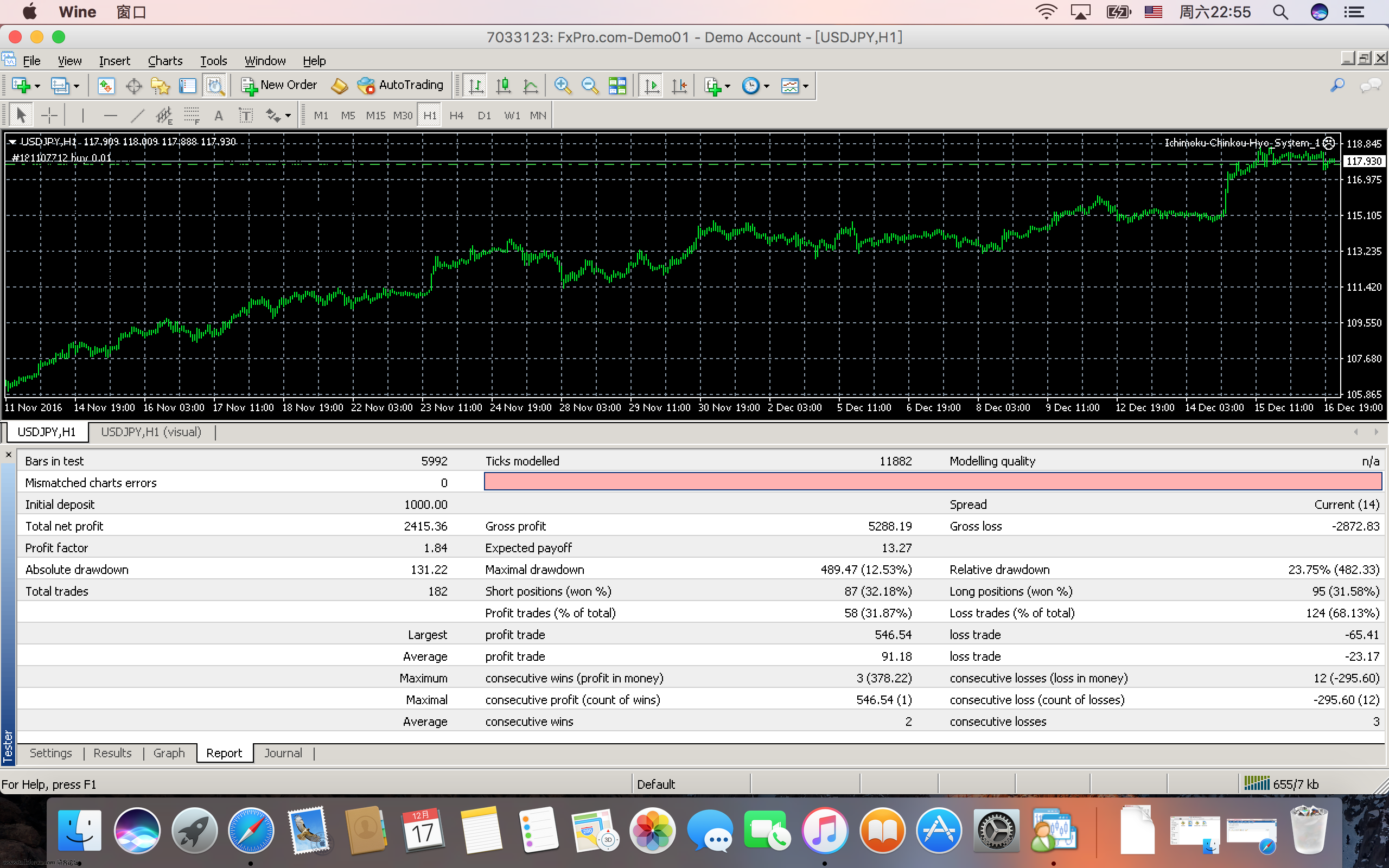Tile chart windows with grid icon

tap(617, 86)
